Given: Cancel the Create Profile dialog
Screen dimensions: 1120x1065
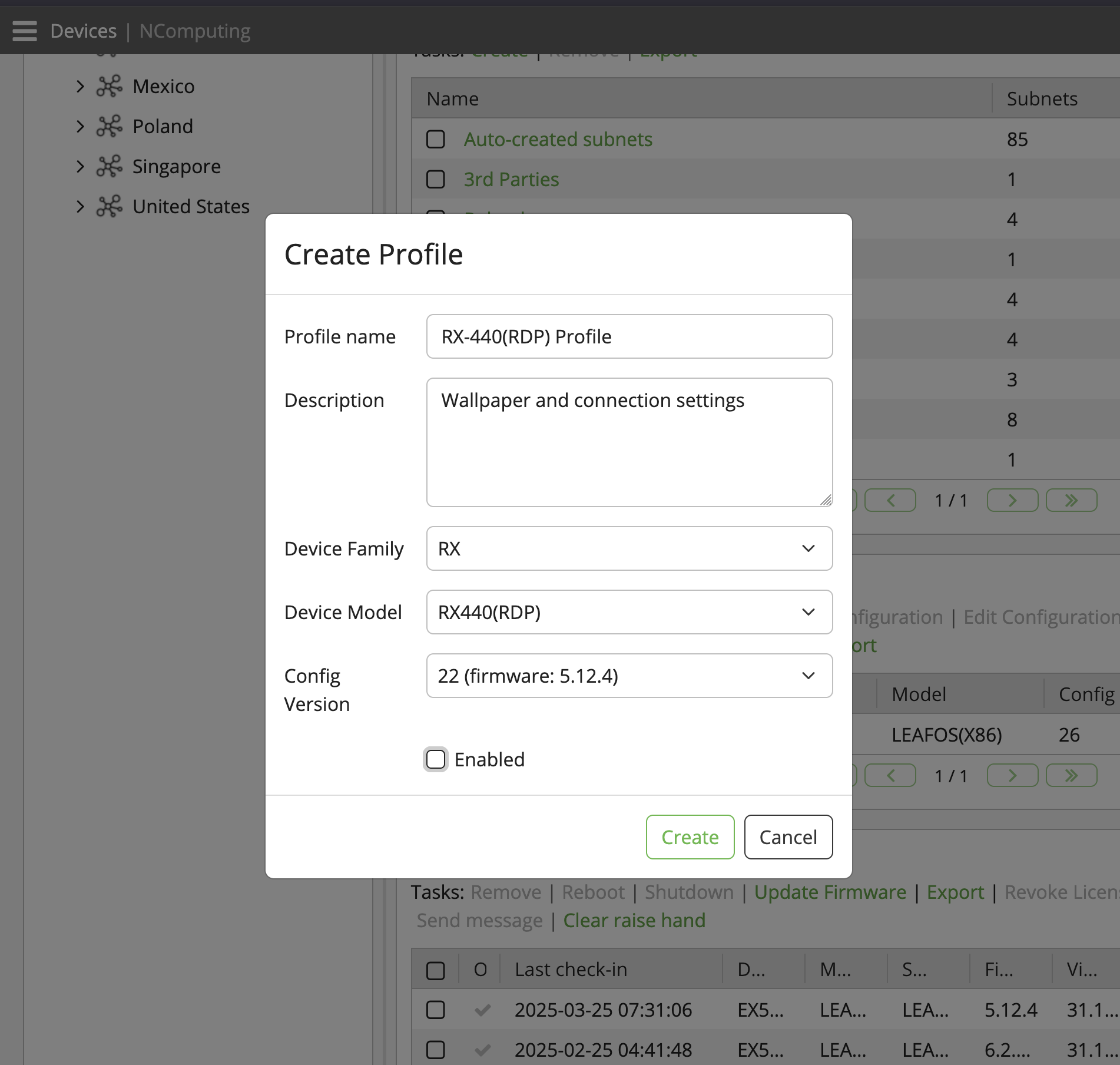Looking at the screenshot, I should pos(788,837).
